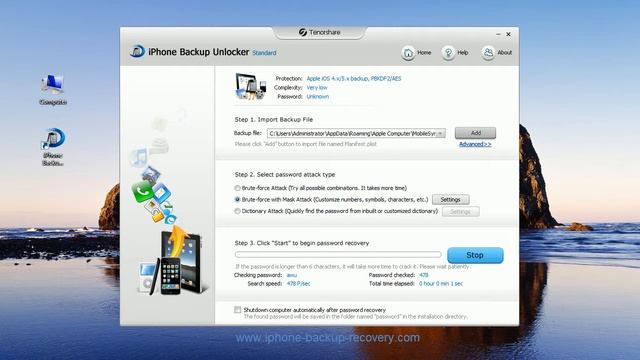This screenshot has height=360, width=640.
Task: Click the Home label in header
Action: point(424,53)
